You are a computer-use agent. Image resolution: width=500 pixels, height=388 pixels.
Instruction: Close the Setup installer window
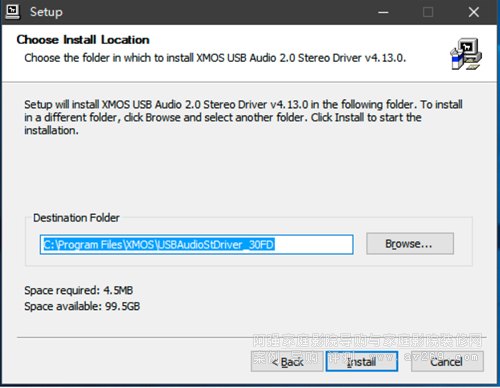[473, 12]
